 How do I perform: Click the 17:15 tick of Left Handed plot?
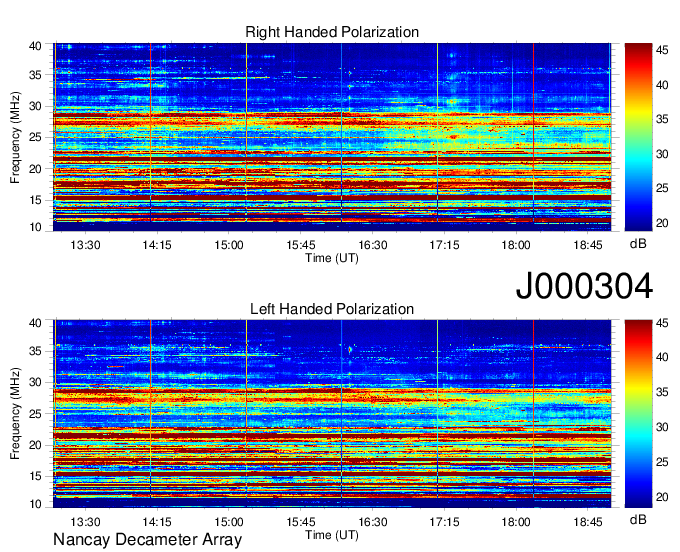click(444, 522)
